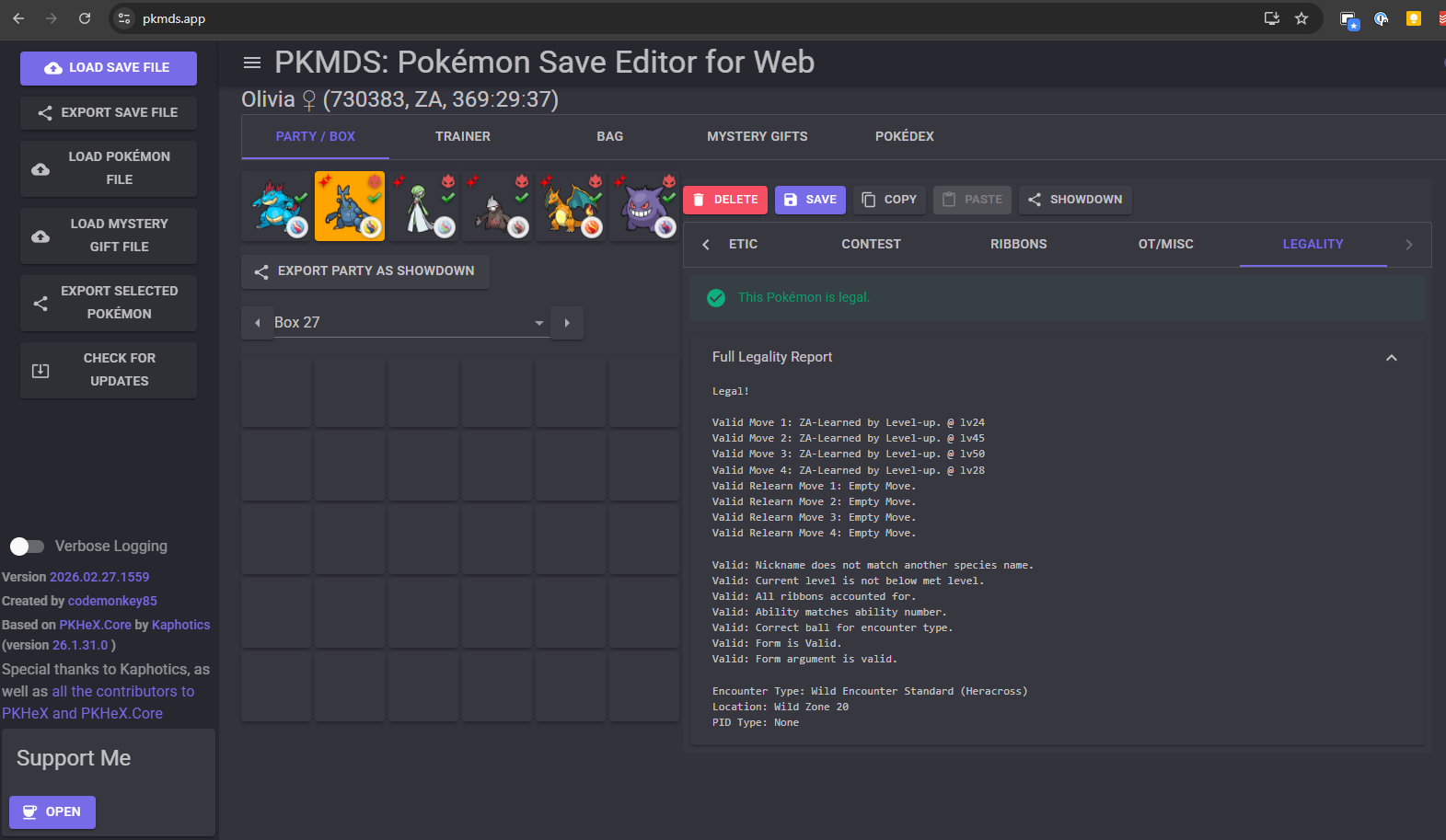1446x840 pixels.
Task: Click the Load Save File button
Action: tap(109, 68)
